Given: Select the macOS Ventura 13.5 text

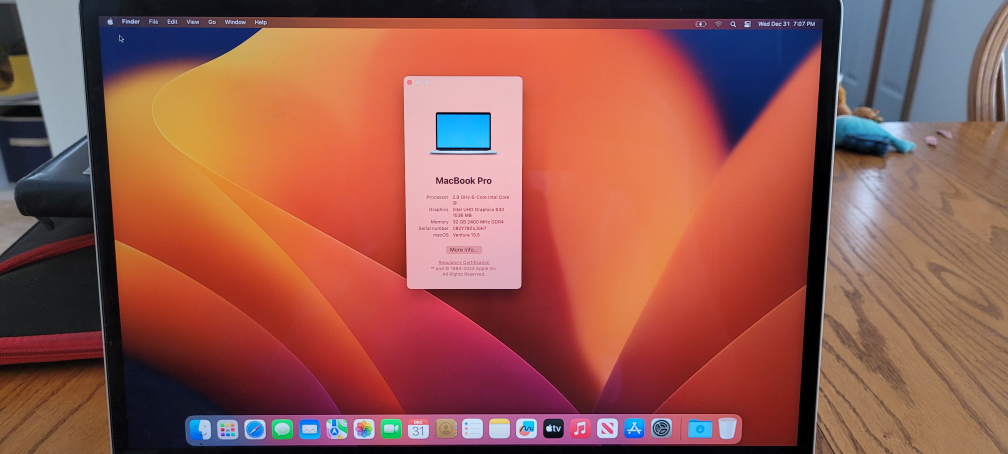Looking at the screenshot, I should click(467, 235).
